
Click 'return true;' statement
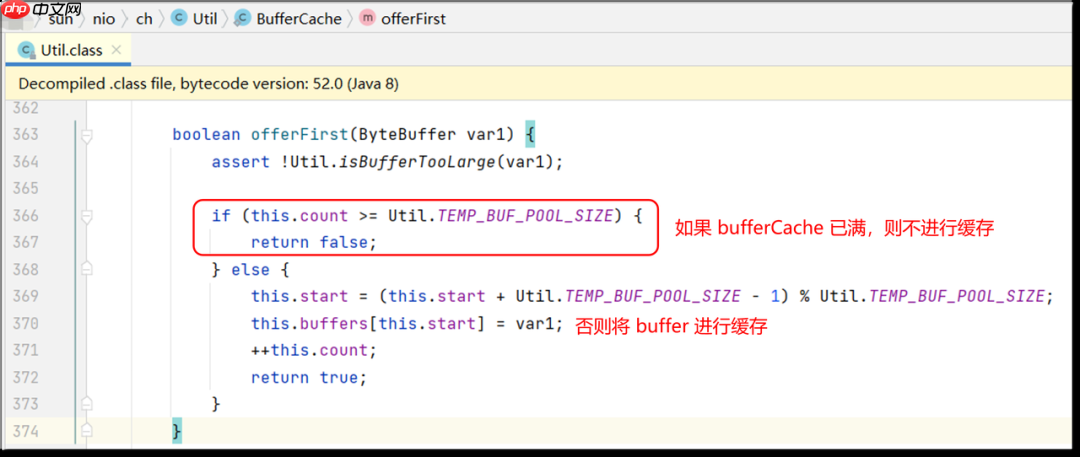(x=309, y=377)
